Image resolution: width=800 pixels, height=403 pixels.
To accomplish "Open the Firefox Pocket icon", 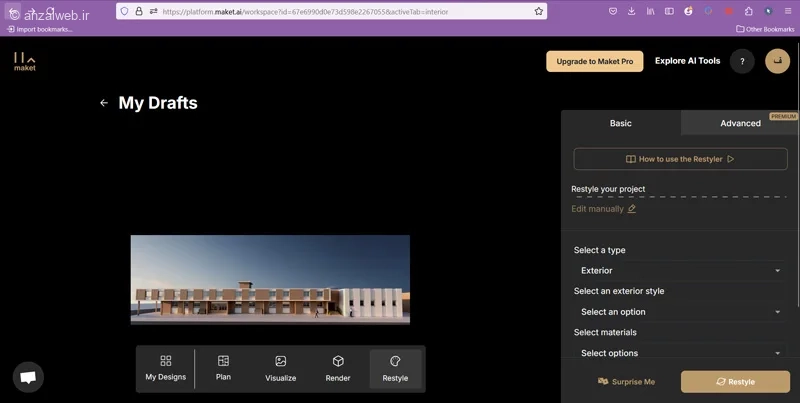I will pos(613,11).
